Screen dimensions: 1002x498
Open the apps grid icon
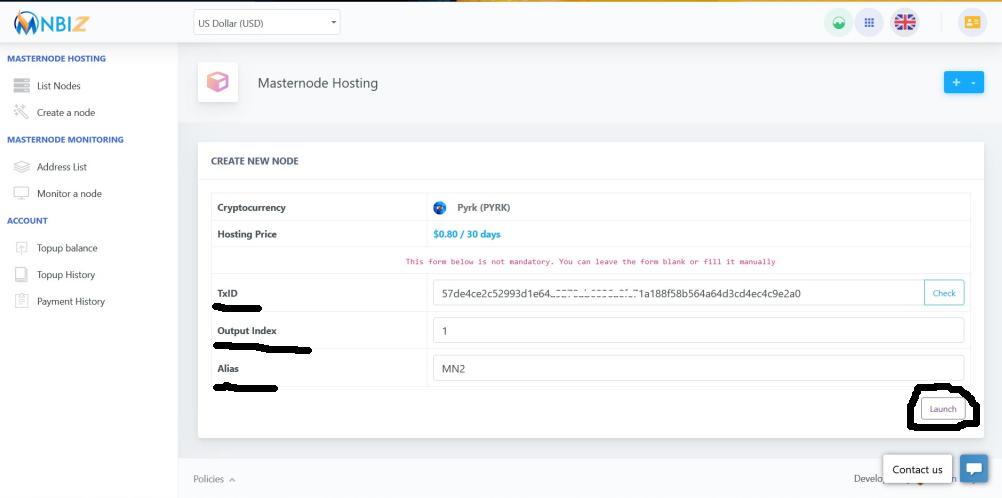click(869, 23)
